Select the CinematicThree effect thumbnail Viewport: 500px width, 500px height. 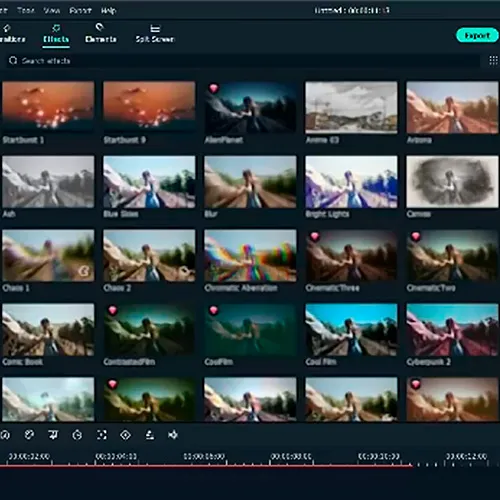[351, 255]
